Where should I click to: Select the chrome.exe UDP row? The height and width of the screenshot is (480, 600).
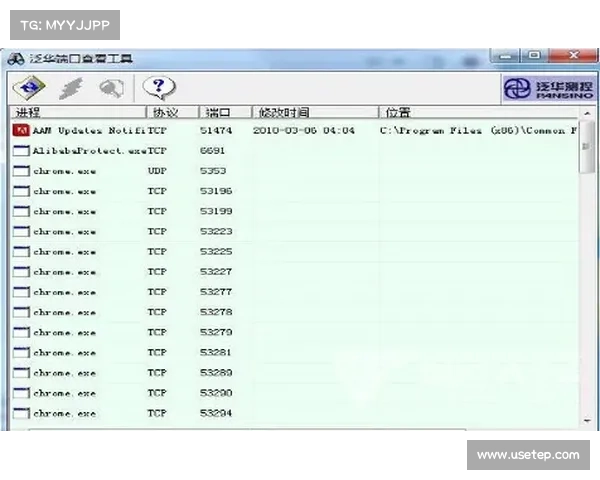(295, 171)
